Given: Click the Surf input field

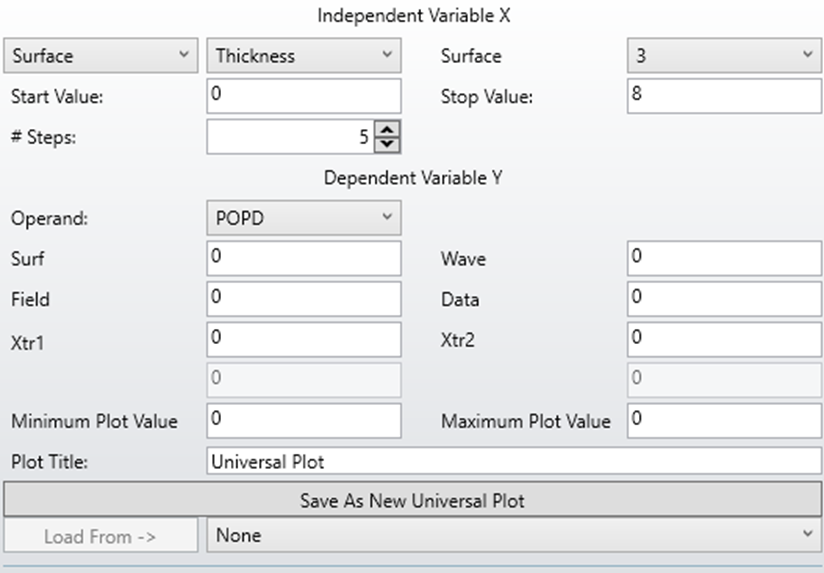Looking at the screenshot, I should point(303,258).
